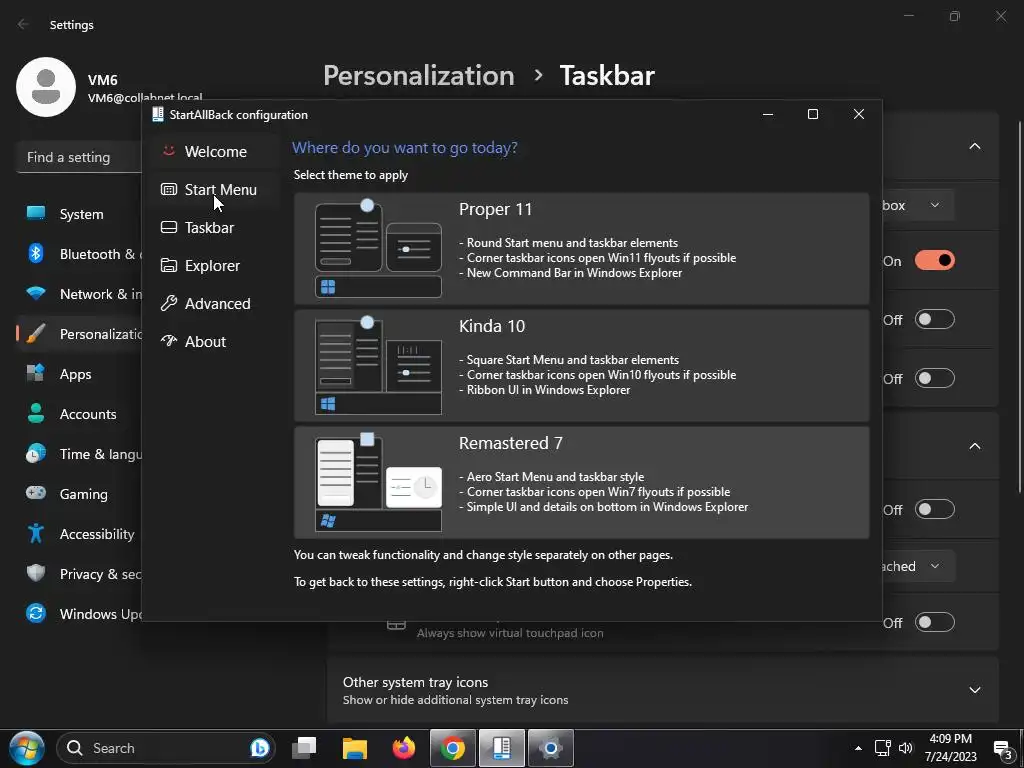Click the virtual touchpad row icon
Viewport: 1024px width, 768px height.
[x=396, y=625]
